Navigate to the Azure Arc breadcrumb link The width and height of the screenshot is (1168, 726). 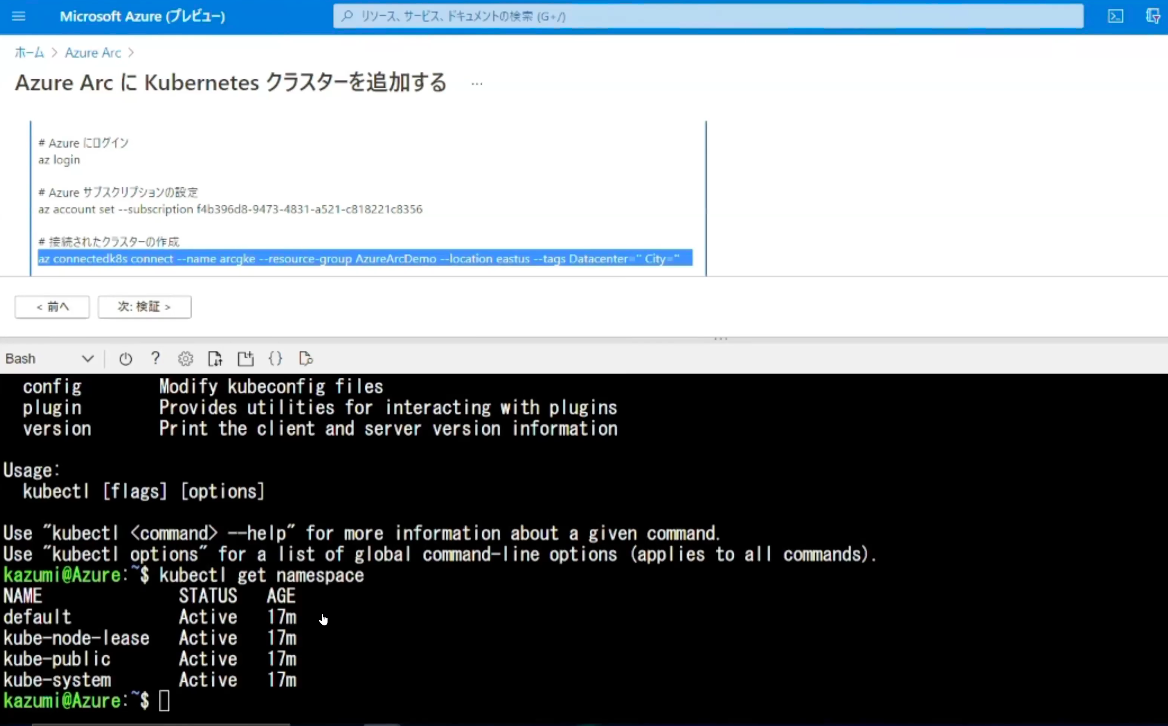pos(93,52)
